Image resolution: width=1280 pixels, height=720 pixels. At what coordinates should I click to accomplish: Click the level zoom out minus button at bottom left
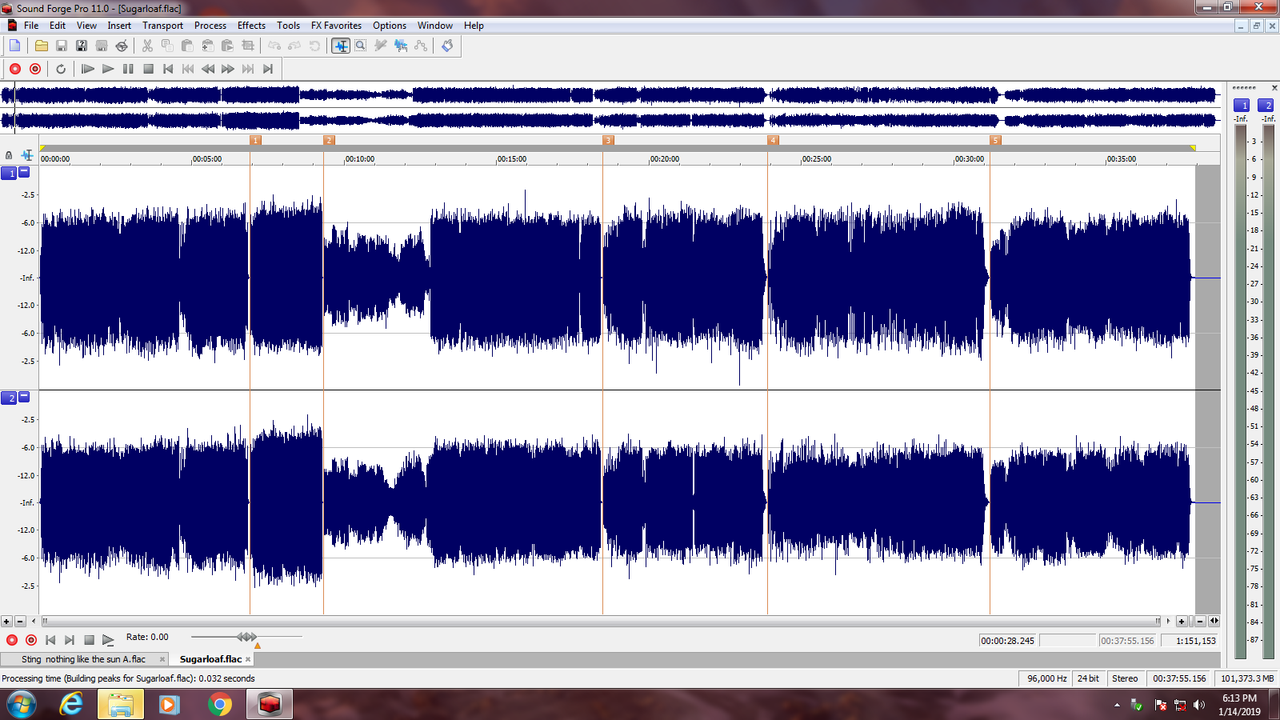[x=19, y=621]
